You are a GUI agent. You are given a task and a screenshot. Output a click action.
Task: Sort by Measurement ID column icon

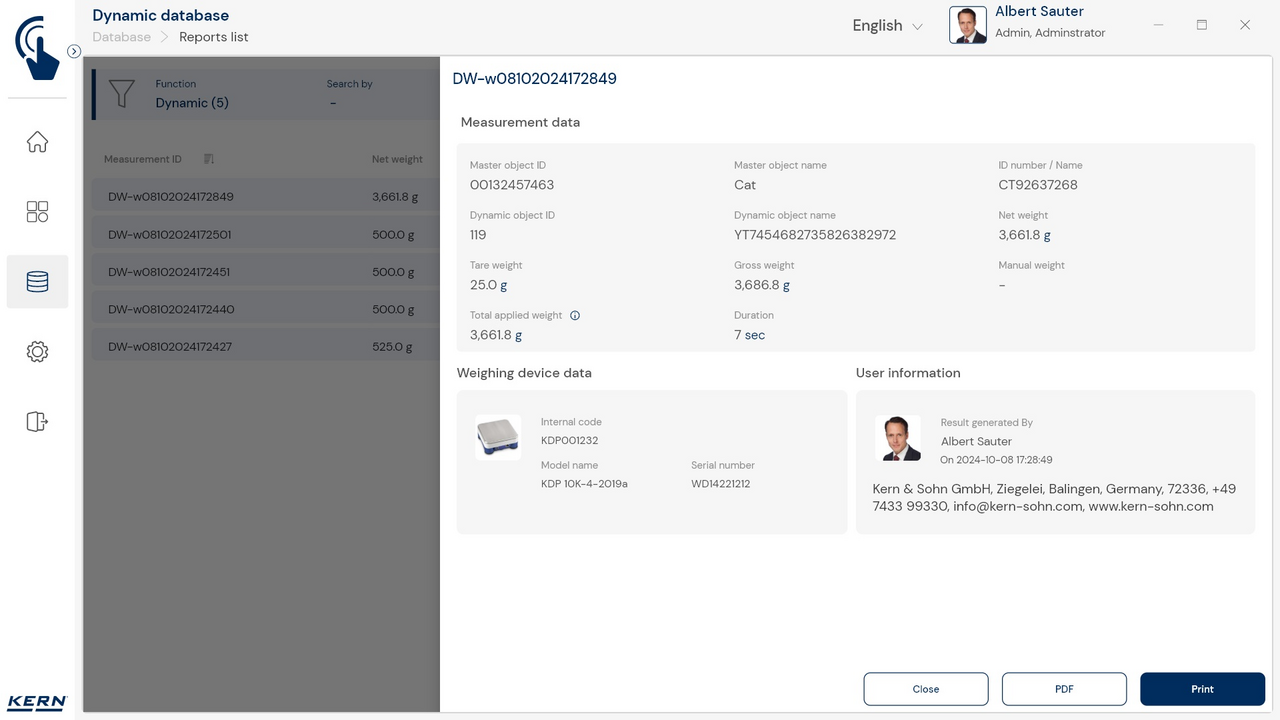click(x=209, y=159)
